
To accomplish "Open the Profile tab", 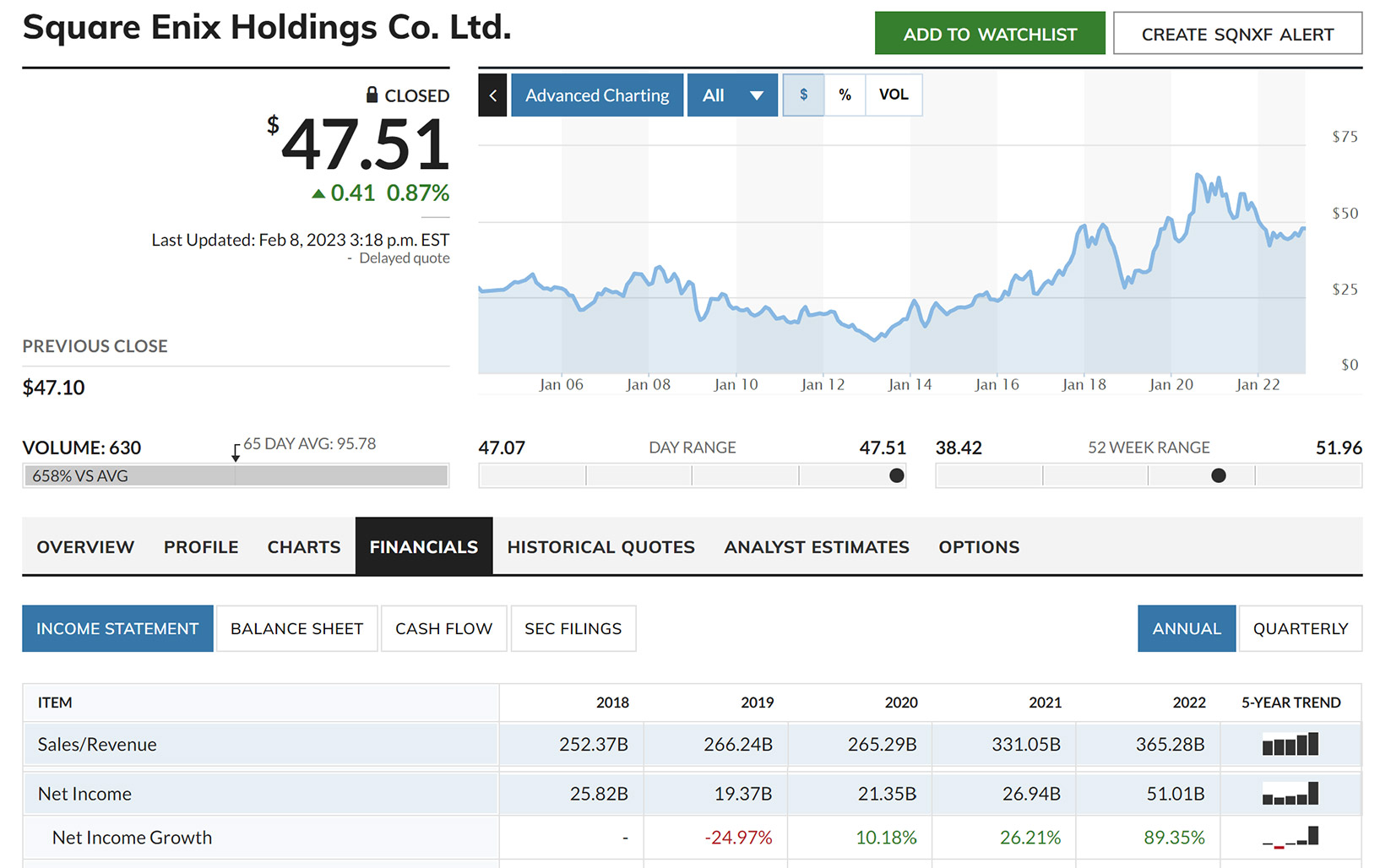I will pyautogui.click(x=201, y=547).
